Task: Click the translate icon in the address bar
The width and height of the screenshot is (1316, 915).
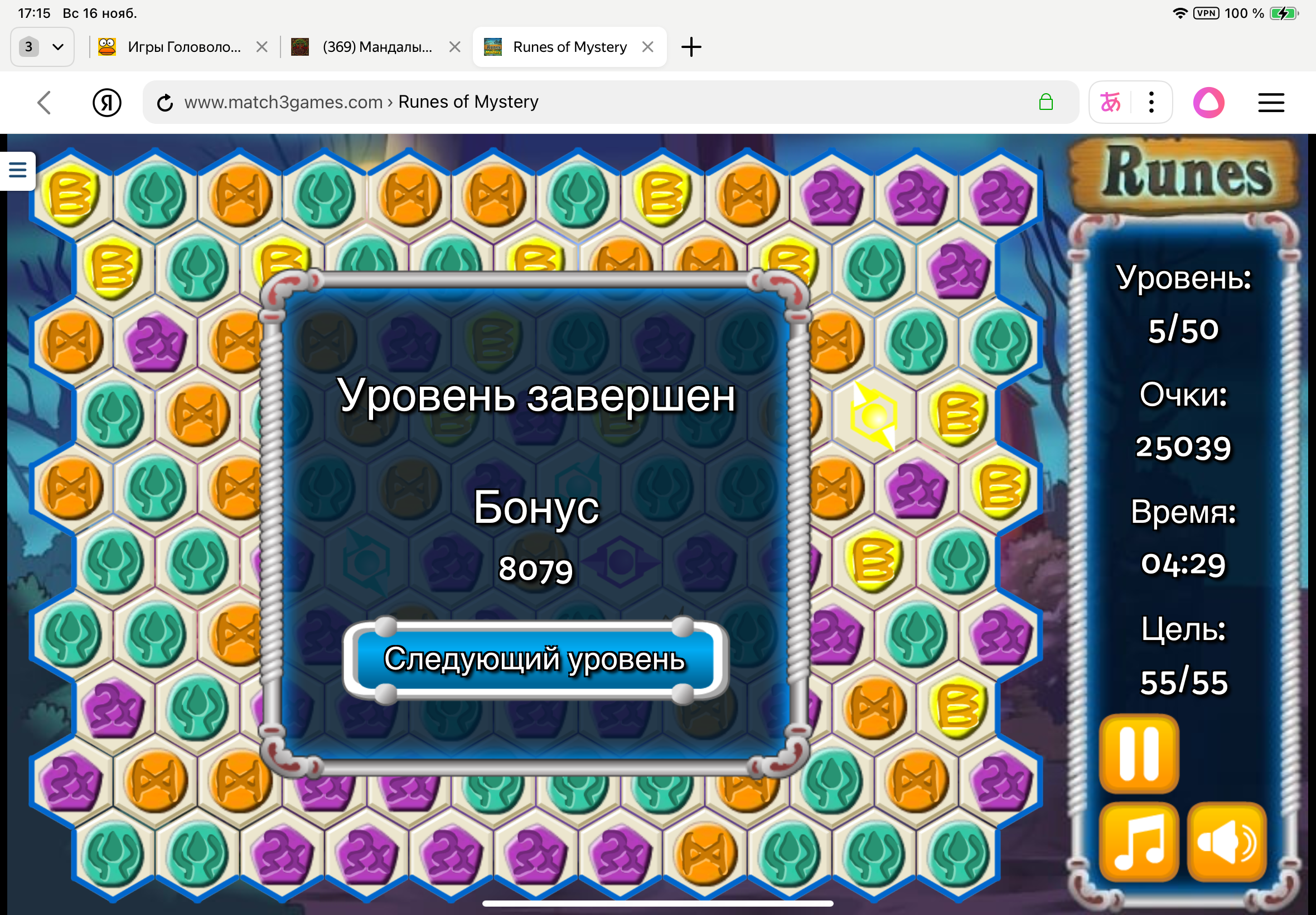Action: tap(1110, 102)
